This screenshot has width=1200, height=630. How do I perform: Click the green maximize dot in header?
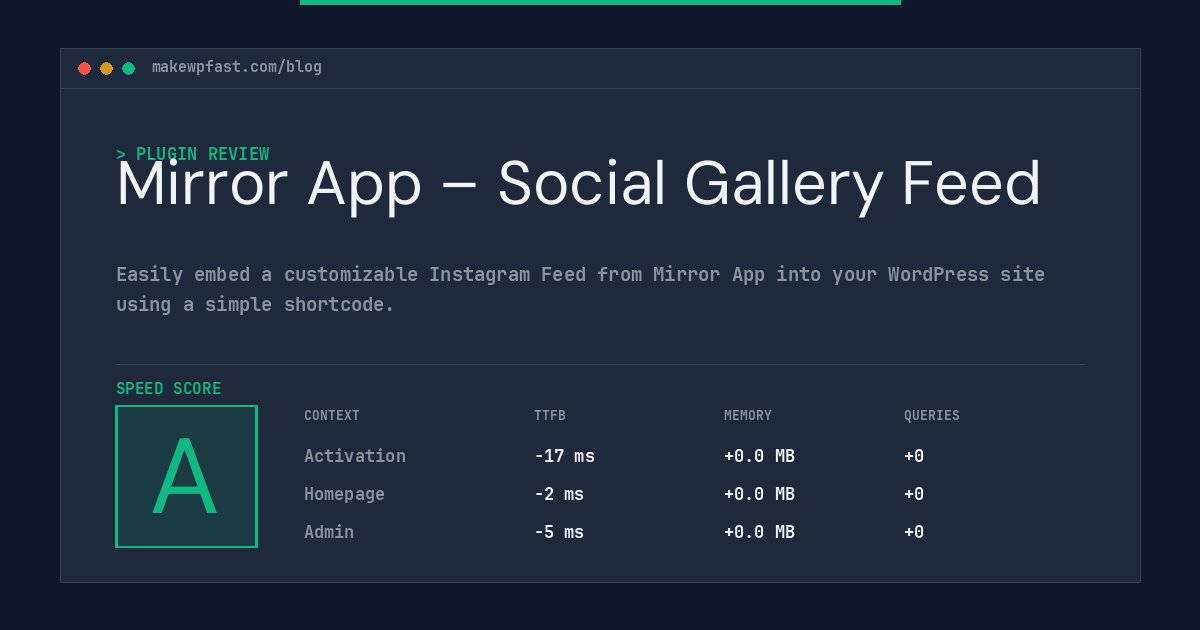[128, 68]
